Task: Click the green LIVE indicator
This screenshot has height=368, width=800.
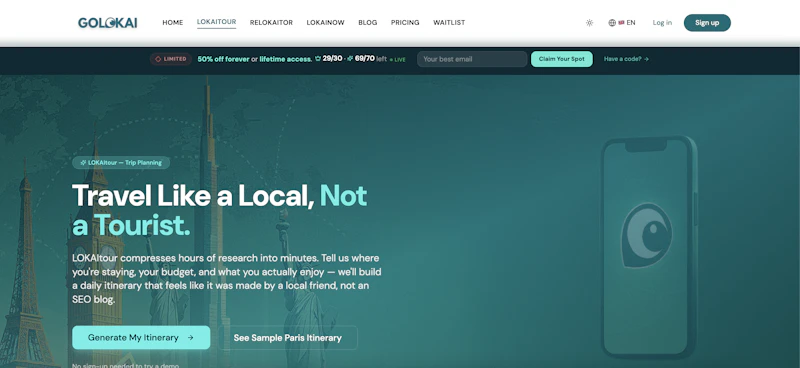Action: click(x=397, y=60)
